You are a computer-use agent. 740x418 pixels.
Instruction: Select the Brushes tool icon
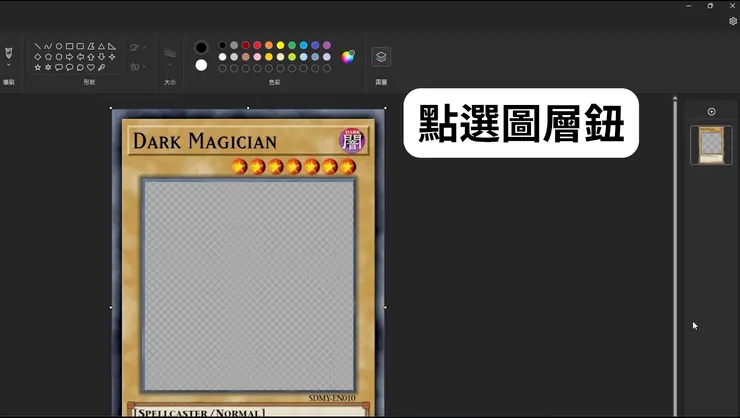point(8,52)
